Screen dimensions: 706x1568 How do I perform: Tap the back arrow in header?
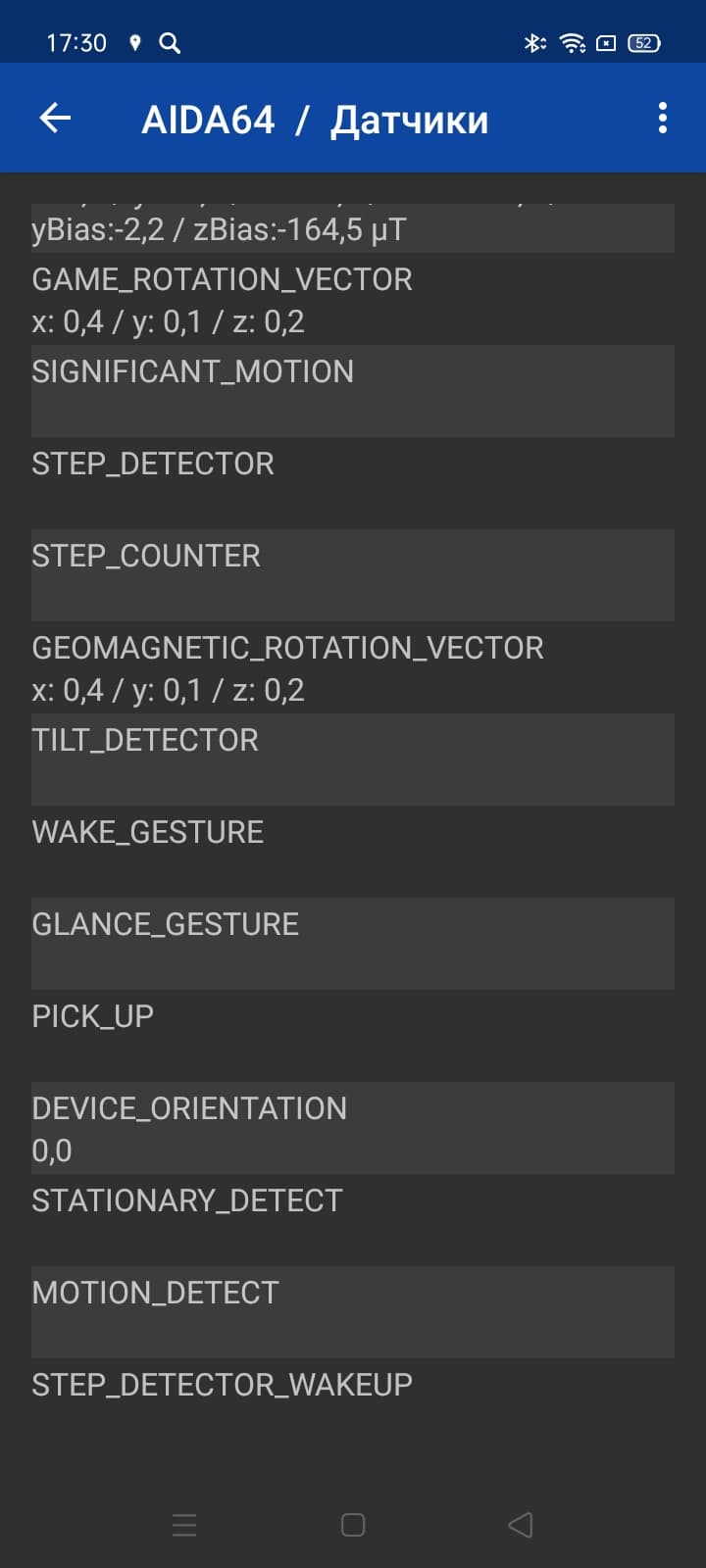pos(55,119)
